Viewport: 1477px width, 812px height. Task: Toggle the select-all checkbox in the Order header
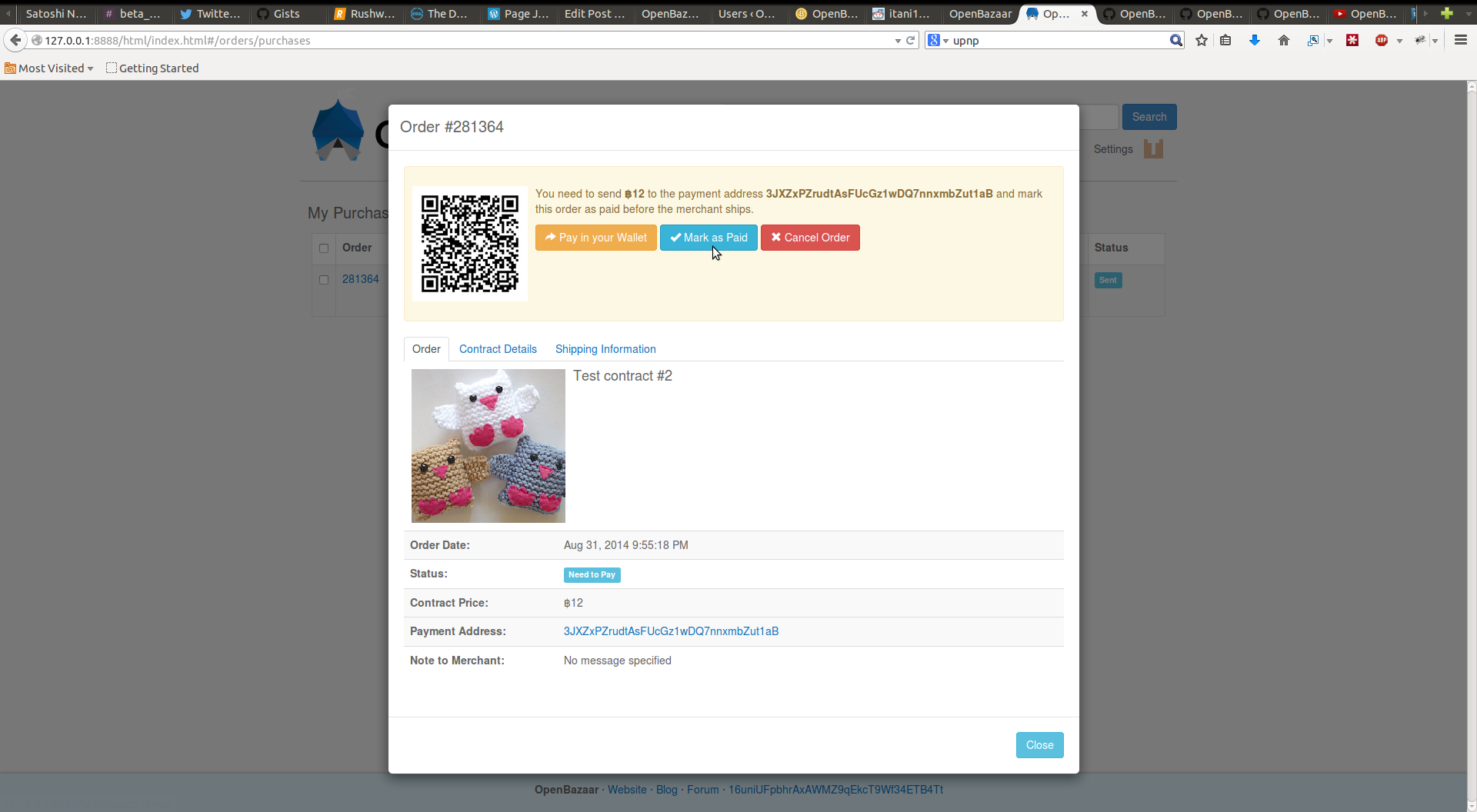pos(324,248)
